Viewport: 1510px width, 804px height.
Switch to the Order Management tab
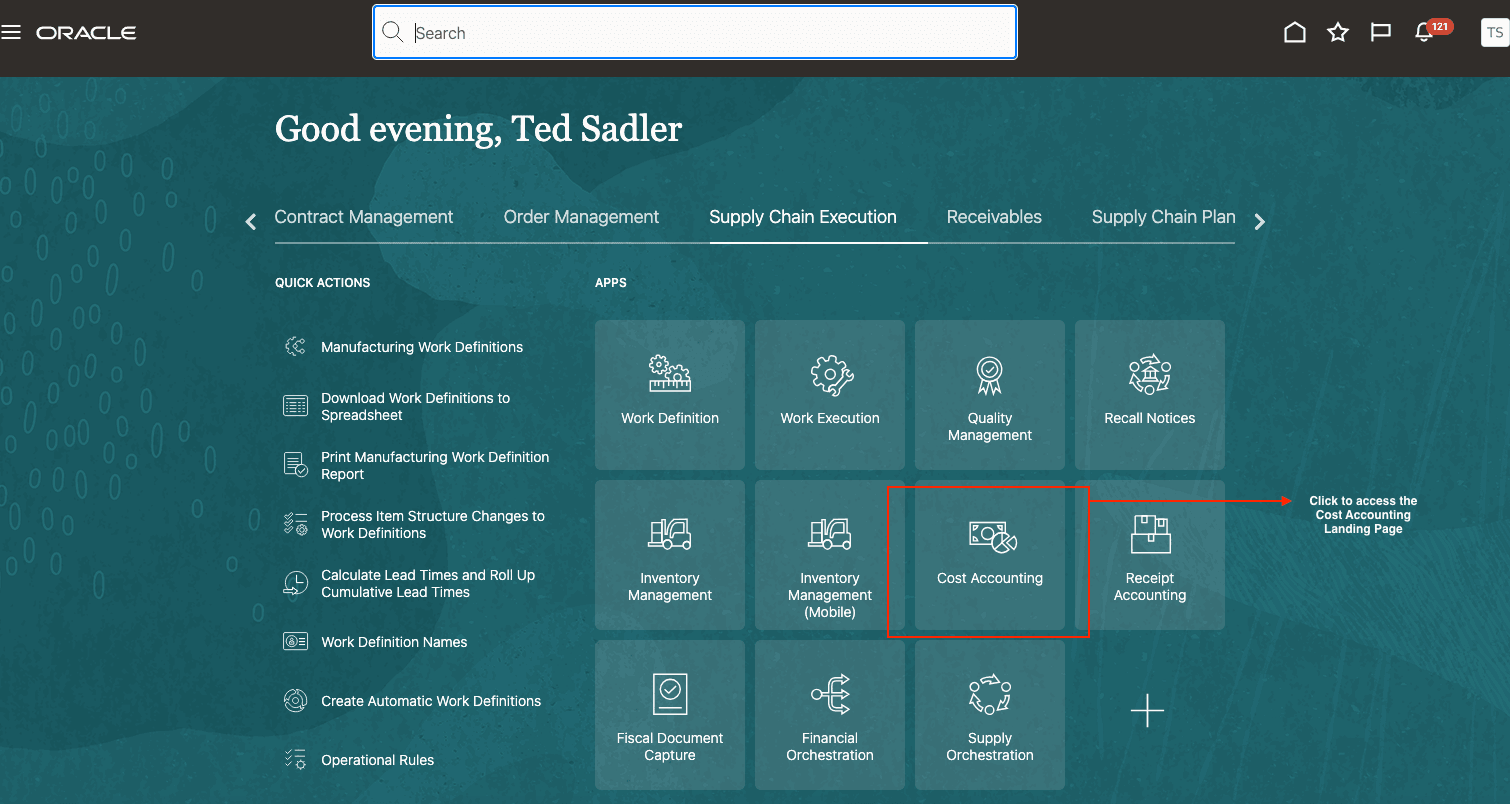coord(581,217)
